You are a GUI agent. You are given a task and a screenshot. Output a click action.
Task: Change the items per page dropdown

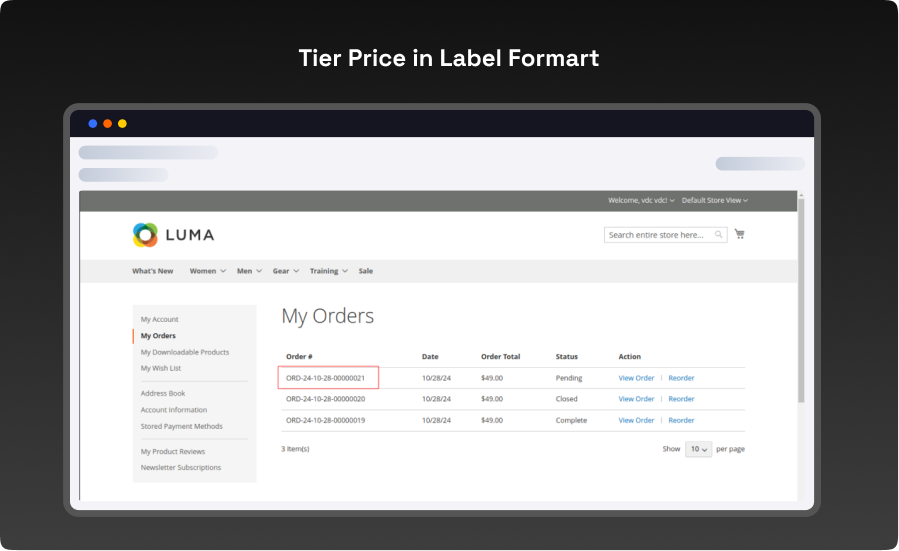(698, 449)
